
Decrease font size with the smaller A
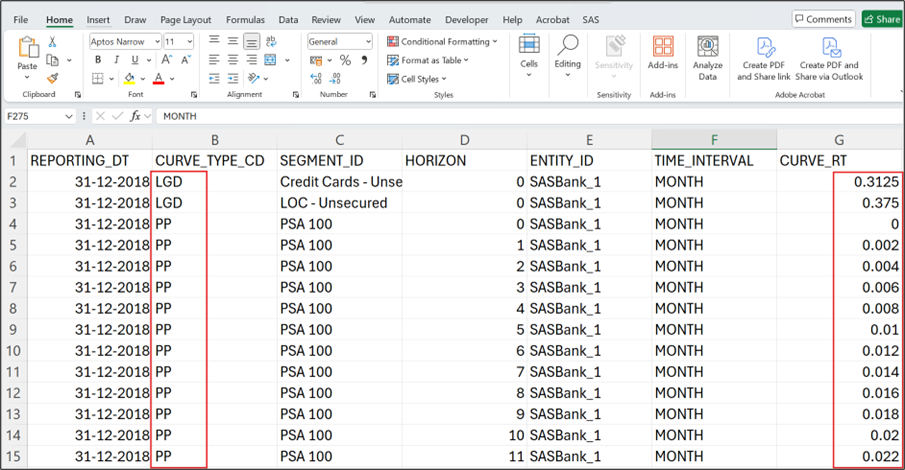186,59
